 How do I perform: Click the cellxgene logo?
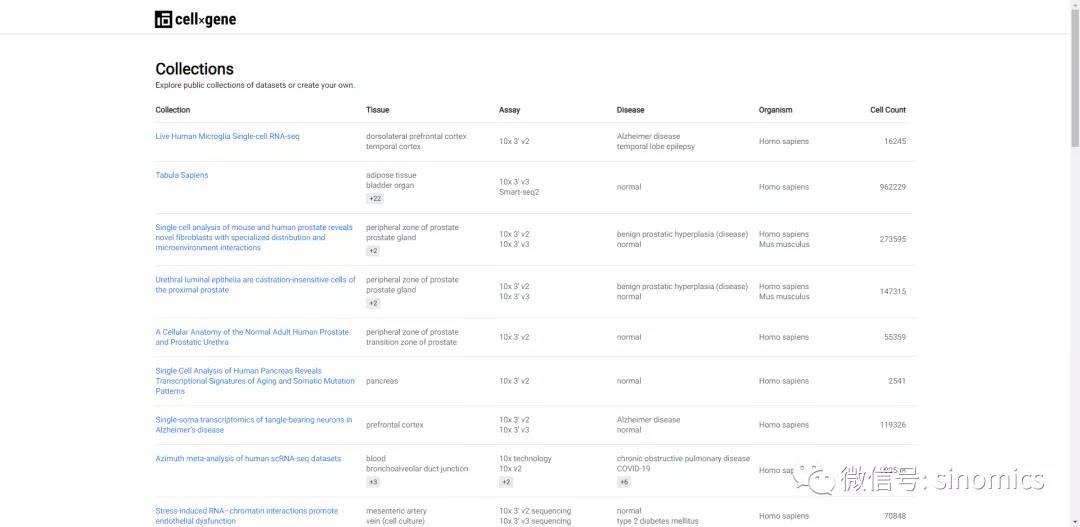click(x=195, y=19)
